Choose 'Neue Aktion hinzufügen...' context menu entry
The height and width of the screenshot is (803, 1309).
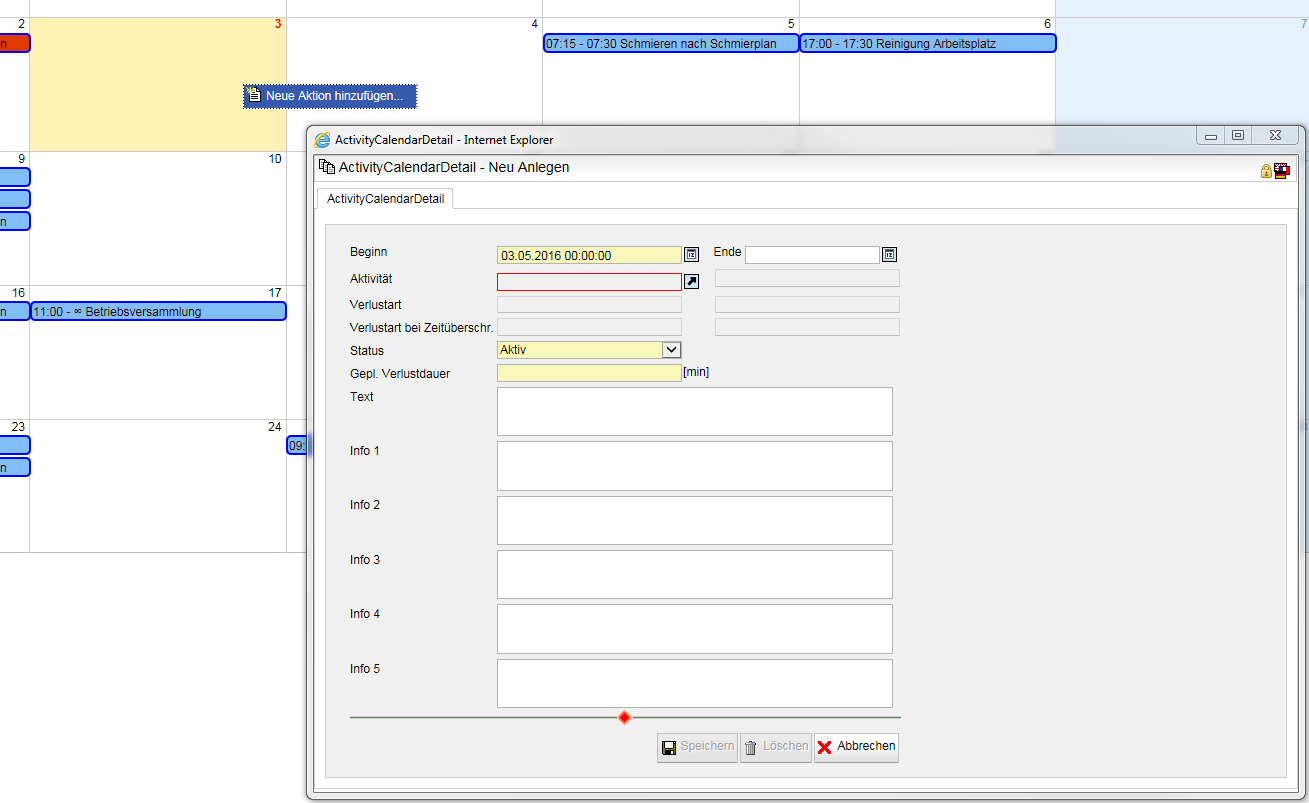[330, 96]
